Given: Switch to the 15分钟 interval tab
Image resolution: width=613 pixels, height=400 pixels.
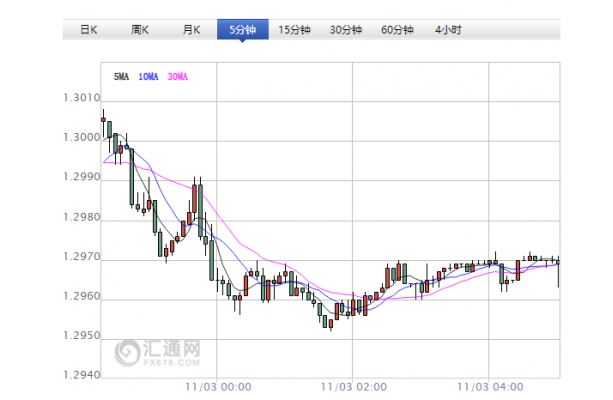Looking at the screenshot, I should point(294,30).
